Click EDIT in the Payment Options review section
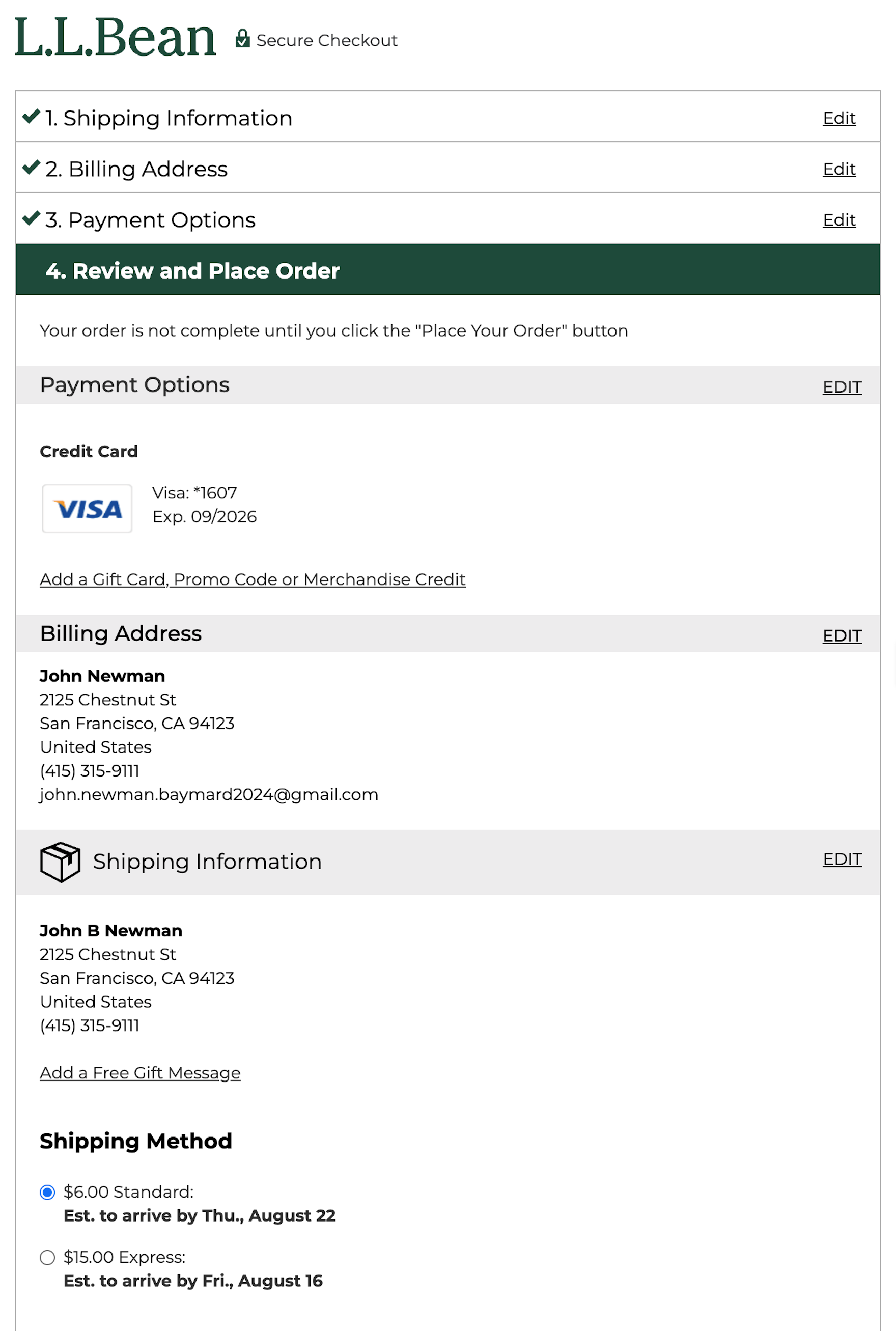Image resolution: width=896 pixels, height=1331 pixels. tap(841, 387)
